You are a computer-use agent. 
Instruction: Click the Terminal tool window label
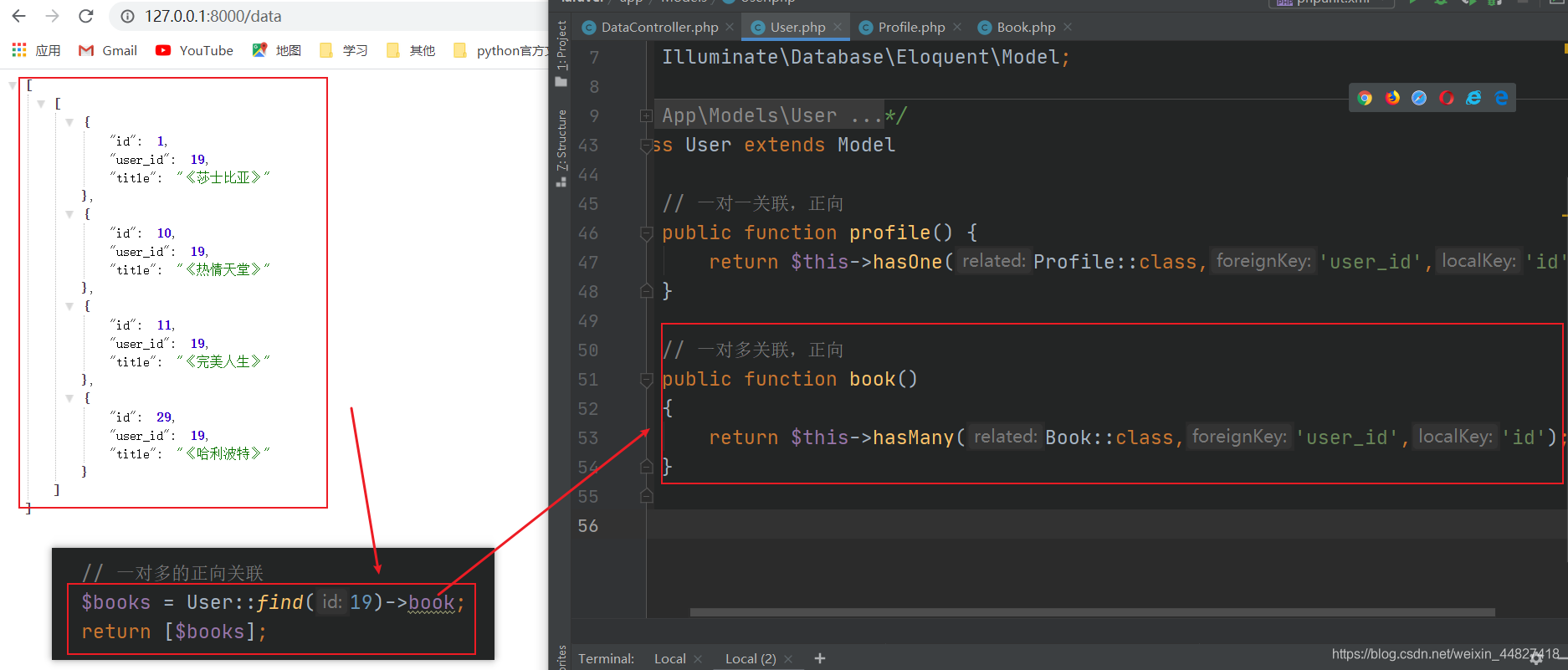click(606, 658)
